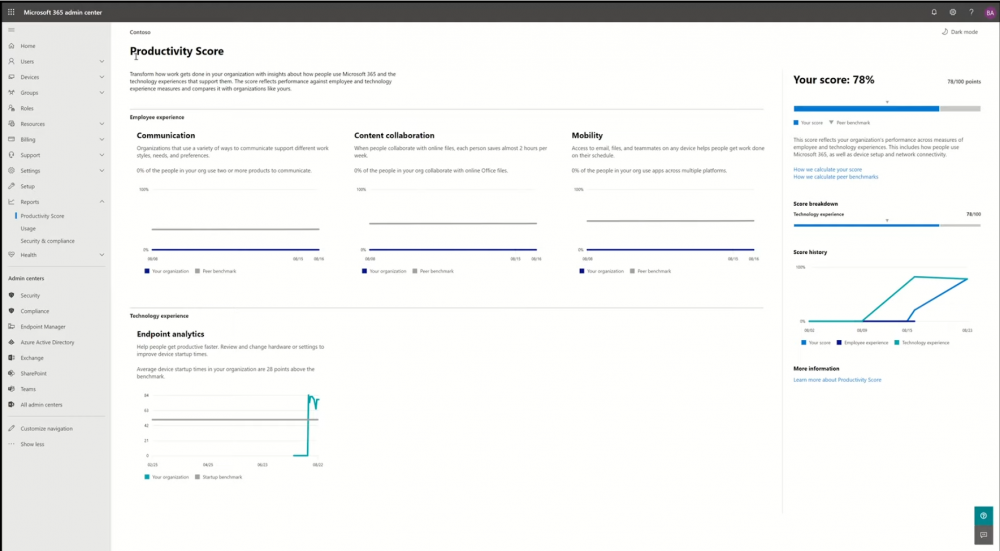Open the Endpoint analytics card heading
1000x551 pixels.
pyautogui.click(x=170, y=334)
